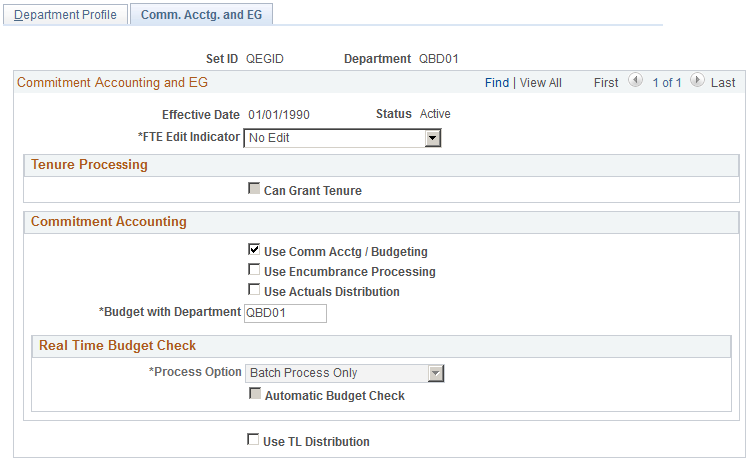
Task: Select the No Edit combo box
Action: coord(342,138)
